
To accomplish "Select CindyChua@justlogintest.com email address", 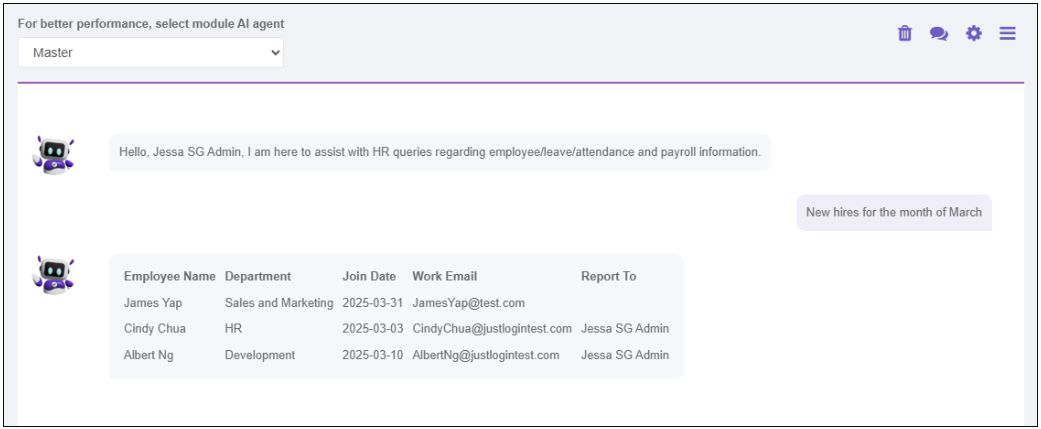I will point(491,328).
